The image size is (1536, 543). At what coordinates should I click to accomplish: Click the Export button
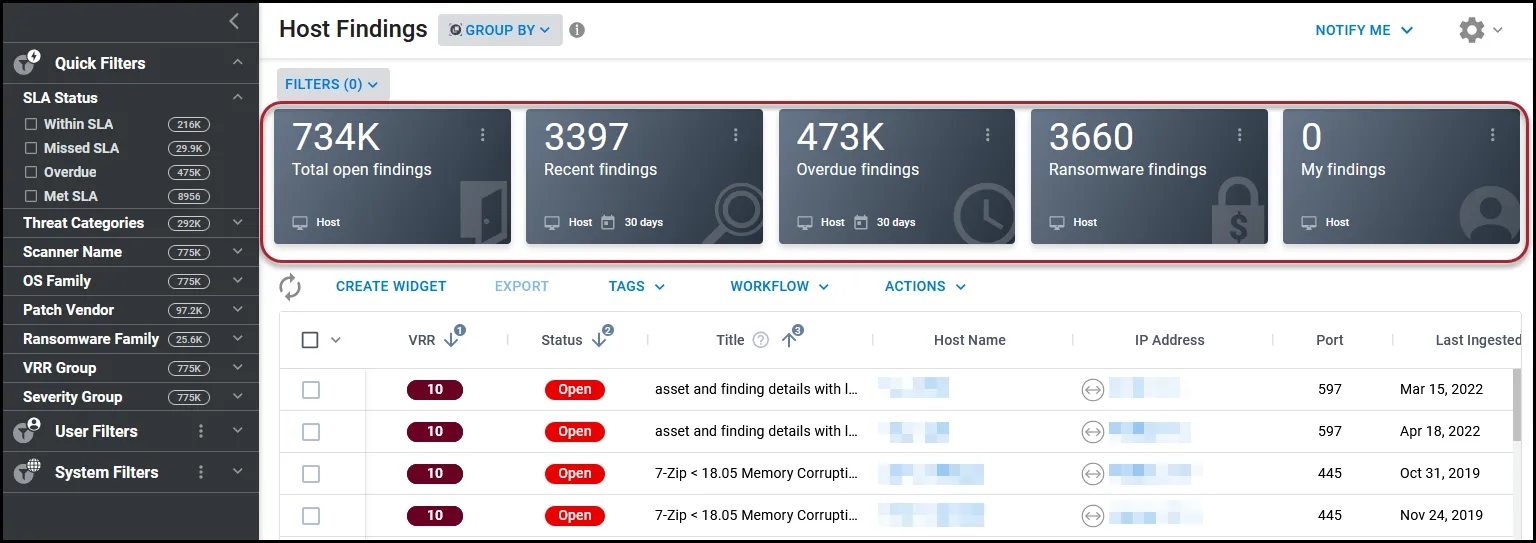pyautogui.click(x=522, y=286)
